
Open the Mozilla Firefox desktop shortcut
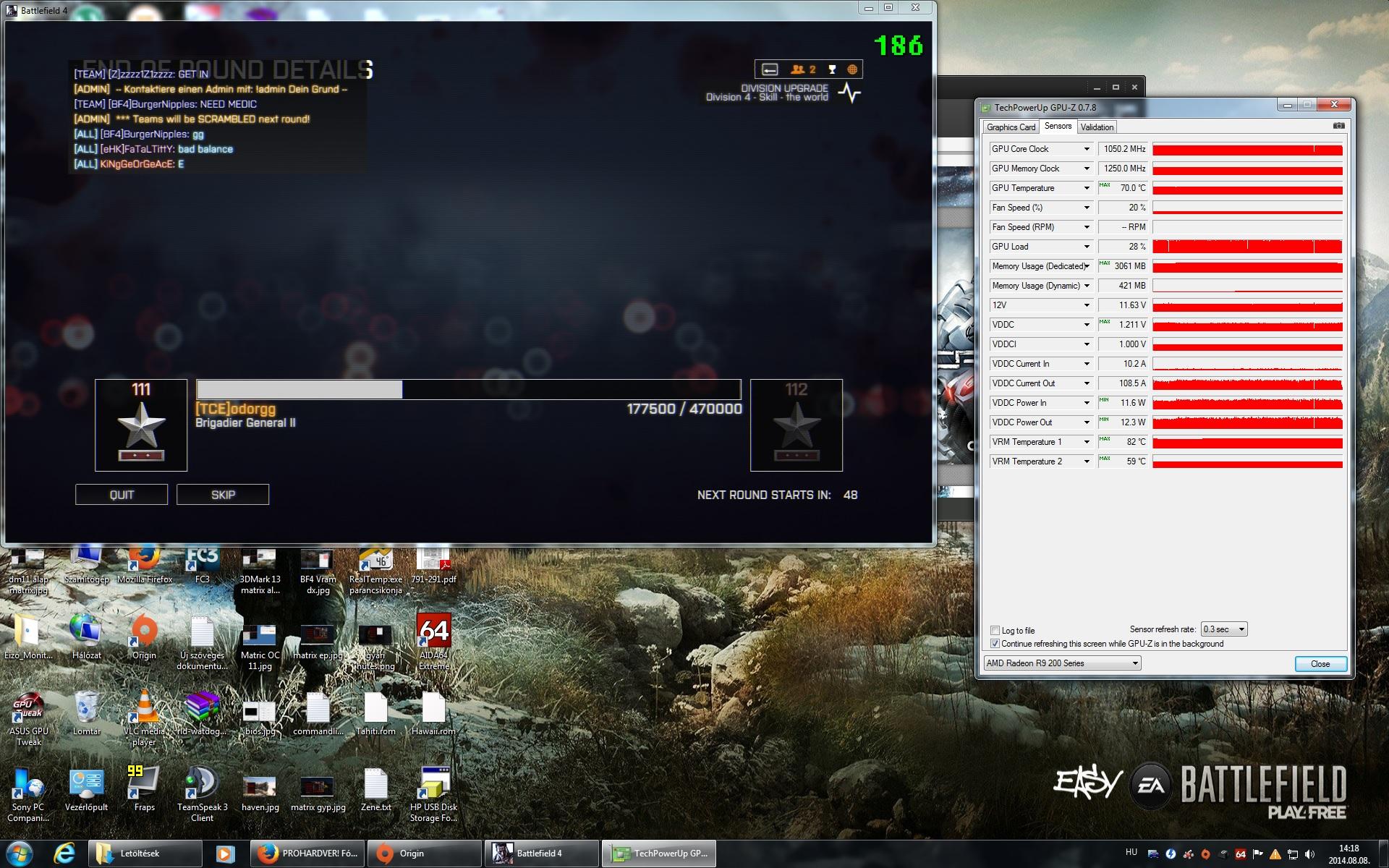pyautogui.click(x=144, y=566)
